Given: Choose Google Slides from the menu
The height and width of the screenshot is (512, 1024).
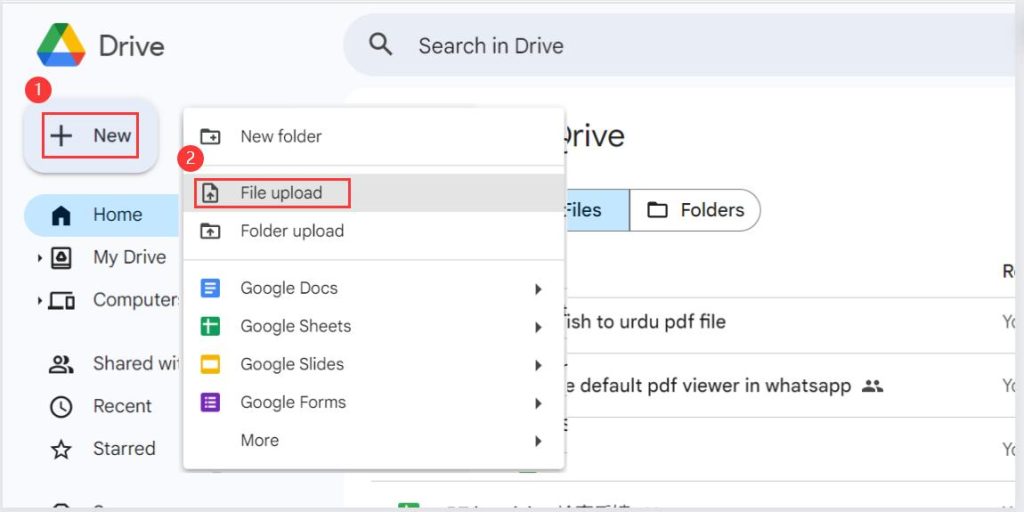Looking at the screenshot, I should [374, 364].
